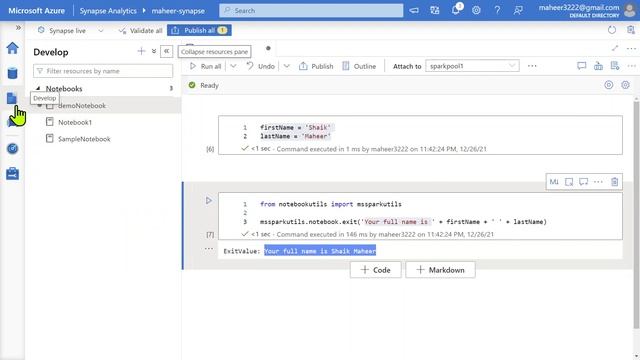Collapse the resources pane
The width and height of the screenshot is (640, 360).
coord(167,51)
